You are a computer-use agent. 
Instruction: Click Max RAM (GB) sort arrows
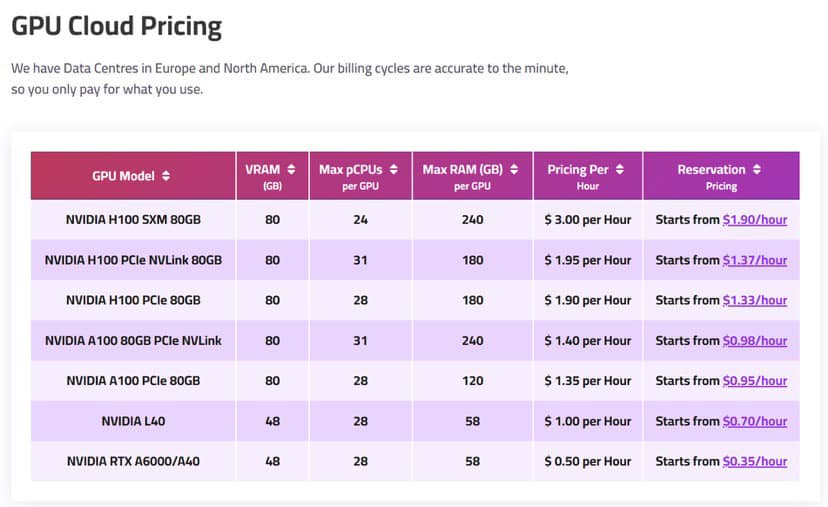tap(513, 169)
